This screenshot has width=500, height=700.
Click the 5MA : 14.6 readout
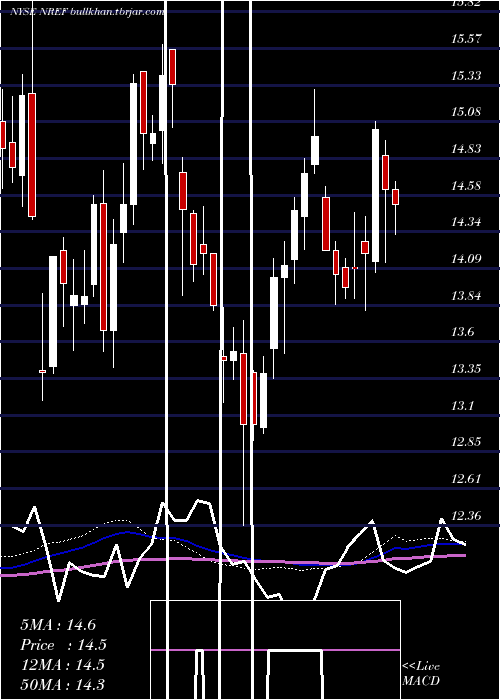58,625
